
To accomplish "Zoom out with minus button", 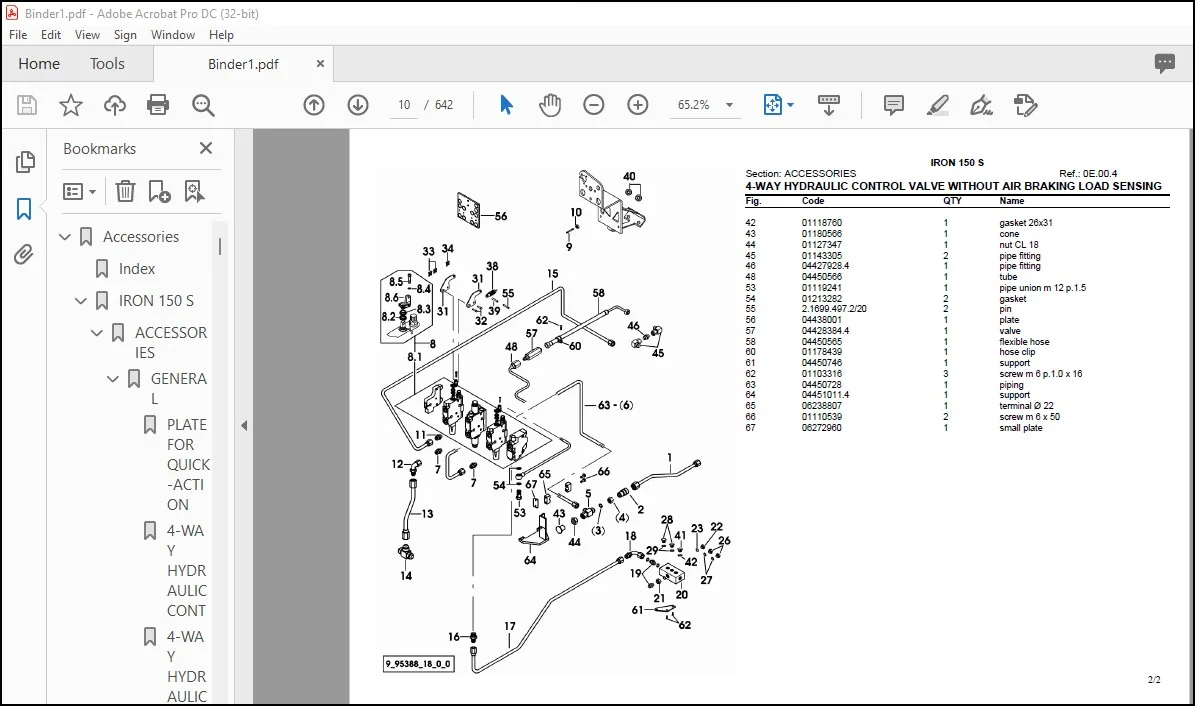I will click(x=594, y=105).
